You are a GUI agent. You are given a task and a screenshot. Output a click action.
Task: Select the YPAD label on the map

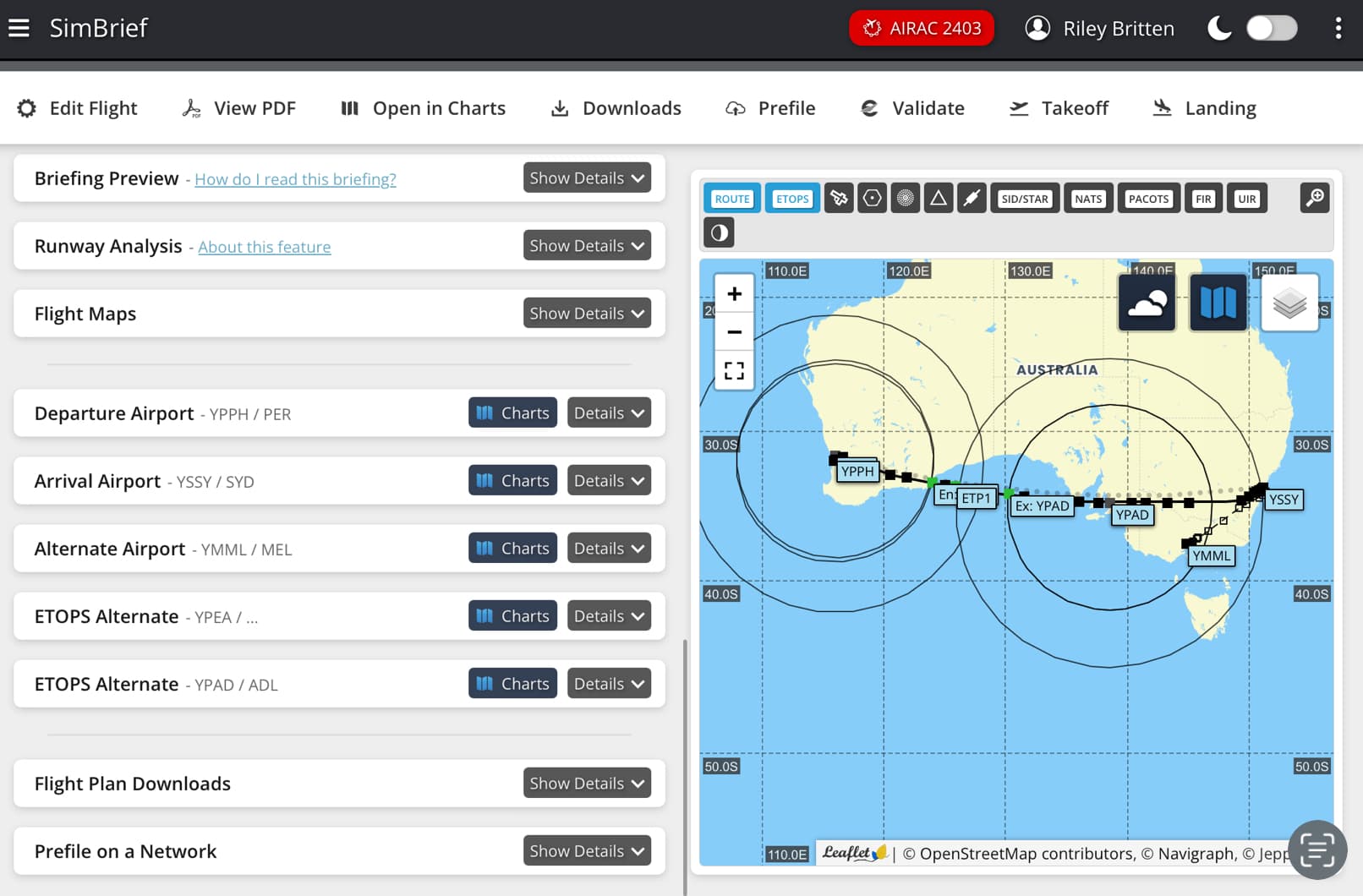tap(1132, 515)
